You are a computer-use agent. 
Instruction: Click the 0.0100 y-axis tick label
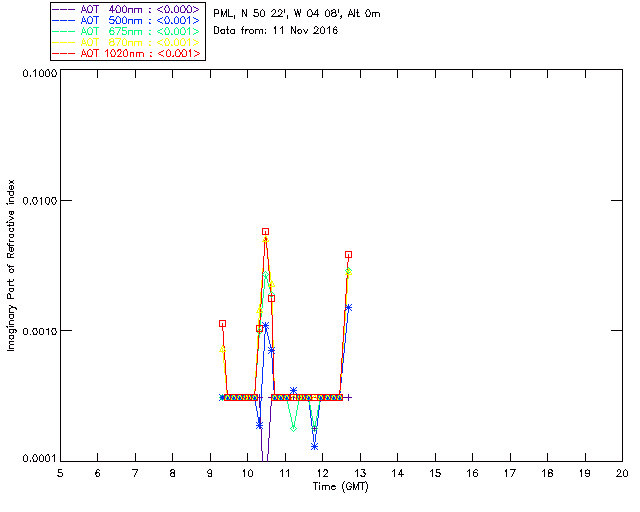[39, 200]
